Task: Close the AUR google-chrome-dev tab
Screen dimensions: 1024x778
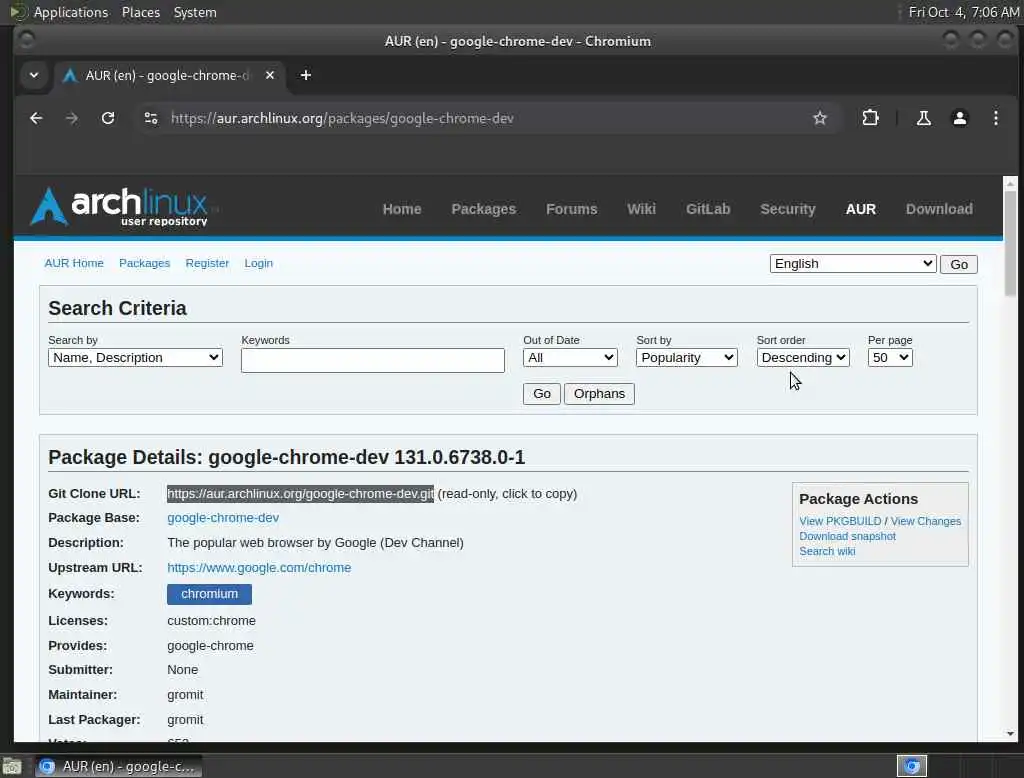Action: tap(270, 75)
